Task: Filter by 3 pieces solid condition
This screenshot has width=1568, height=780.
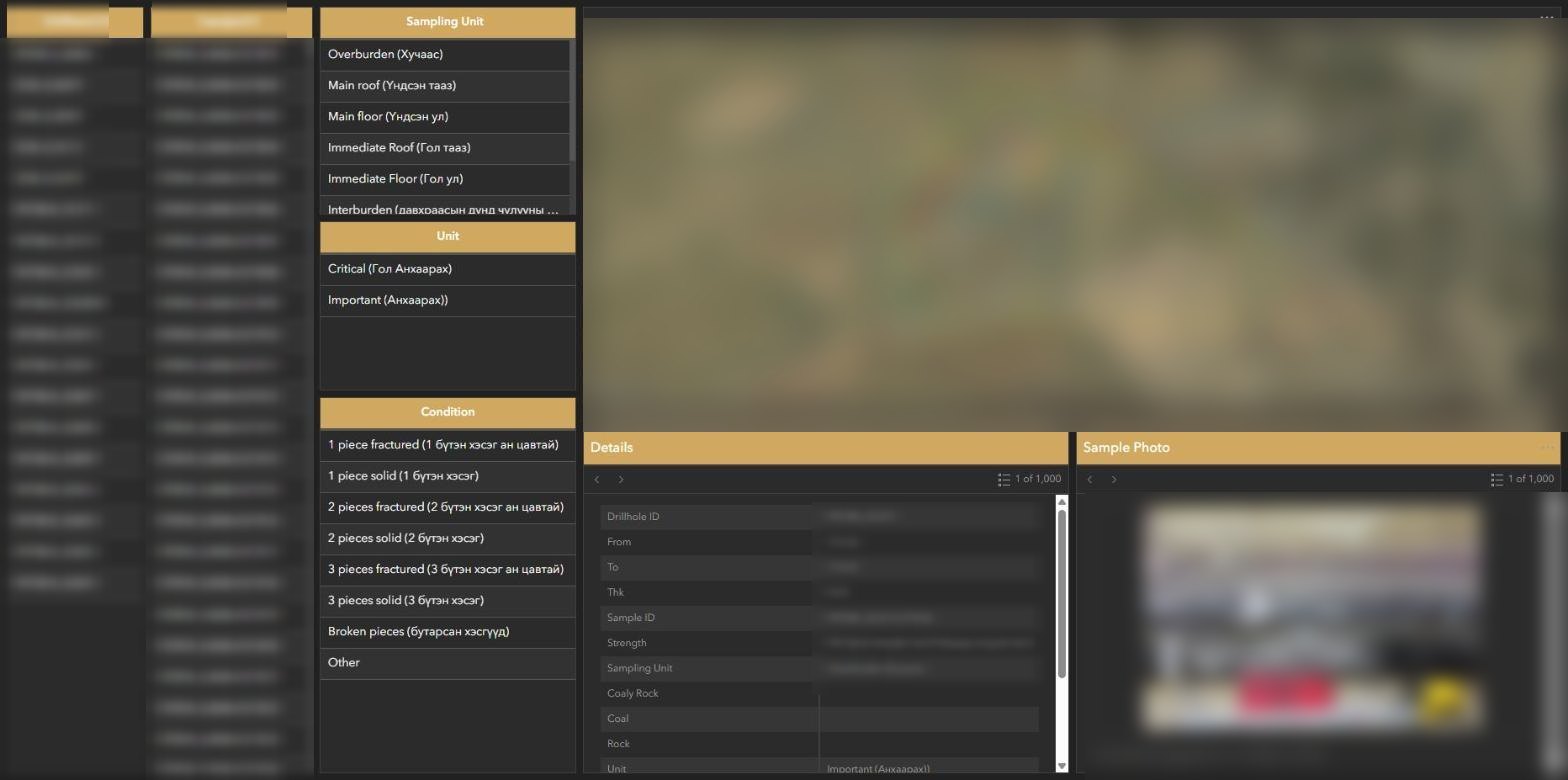Action: click(x=447, y=600)
